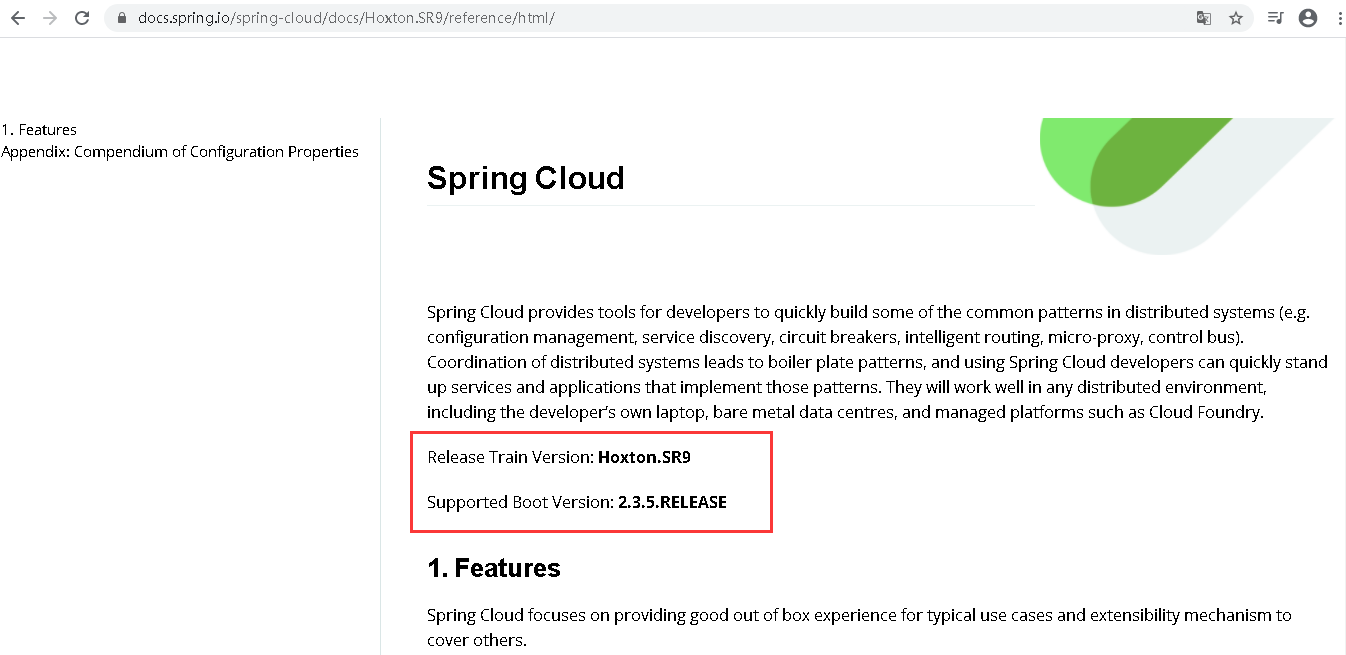
Task: View site security info via the padlock
Action: 120,17
